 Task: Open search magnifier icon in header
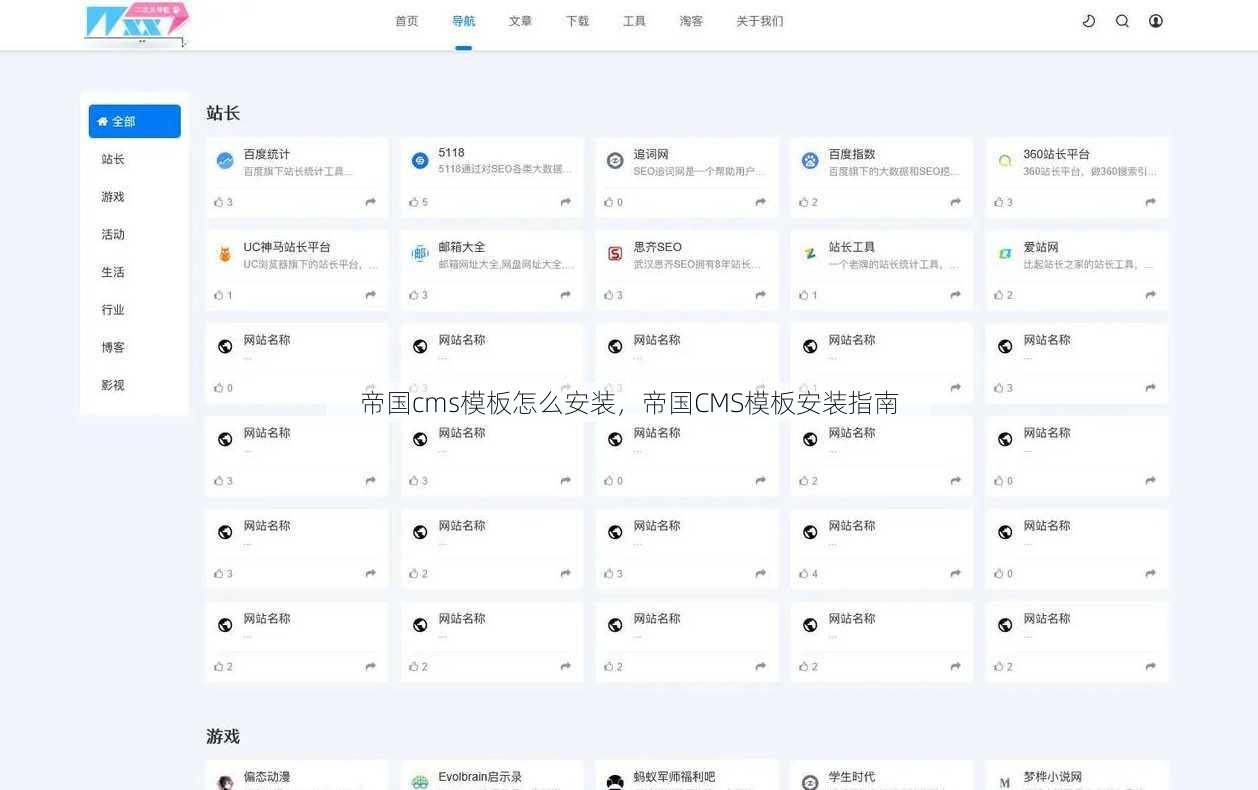[1122, 21]
